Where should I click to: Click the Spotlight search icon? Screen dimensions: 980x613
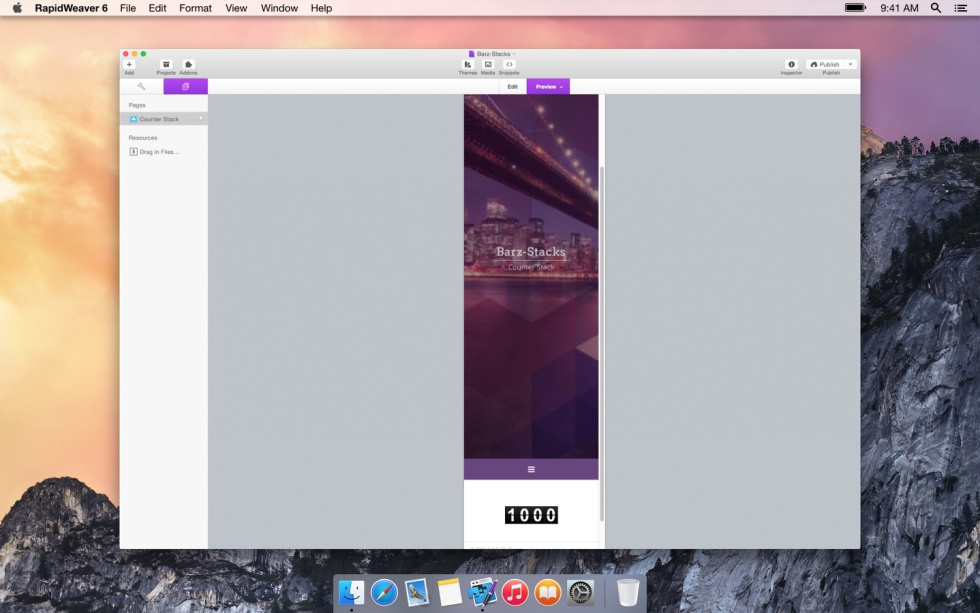click(936, 8)
